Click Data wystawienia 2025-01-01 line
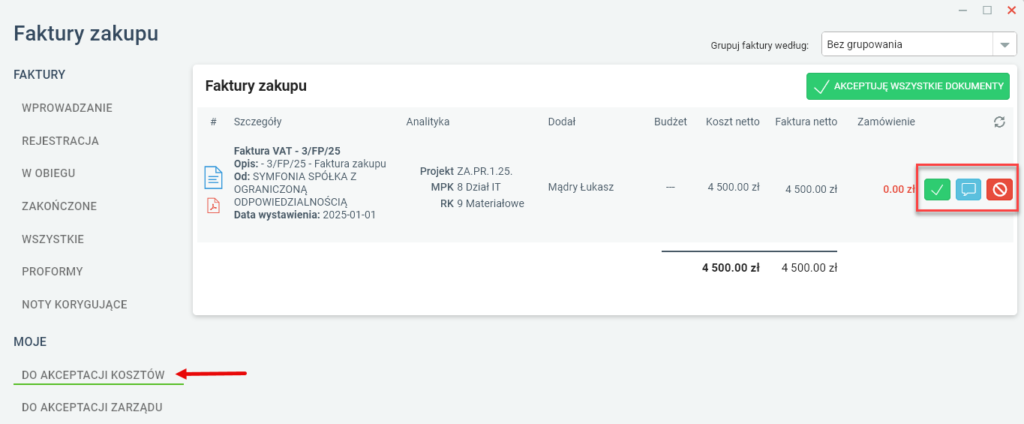Image resolution: width=1024 pixels, height=424 pixels. (x=305, y=215)
